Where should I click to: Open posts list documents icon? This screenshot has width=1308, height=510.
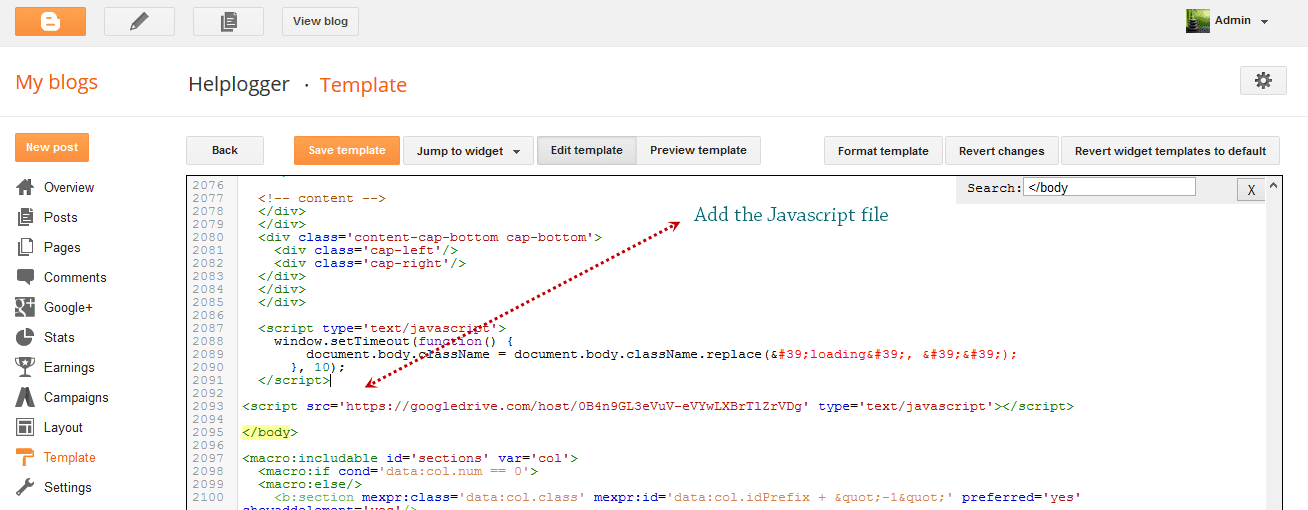tap(228, 21)
